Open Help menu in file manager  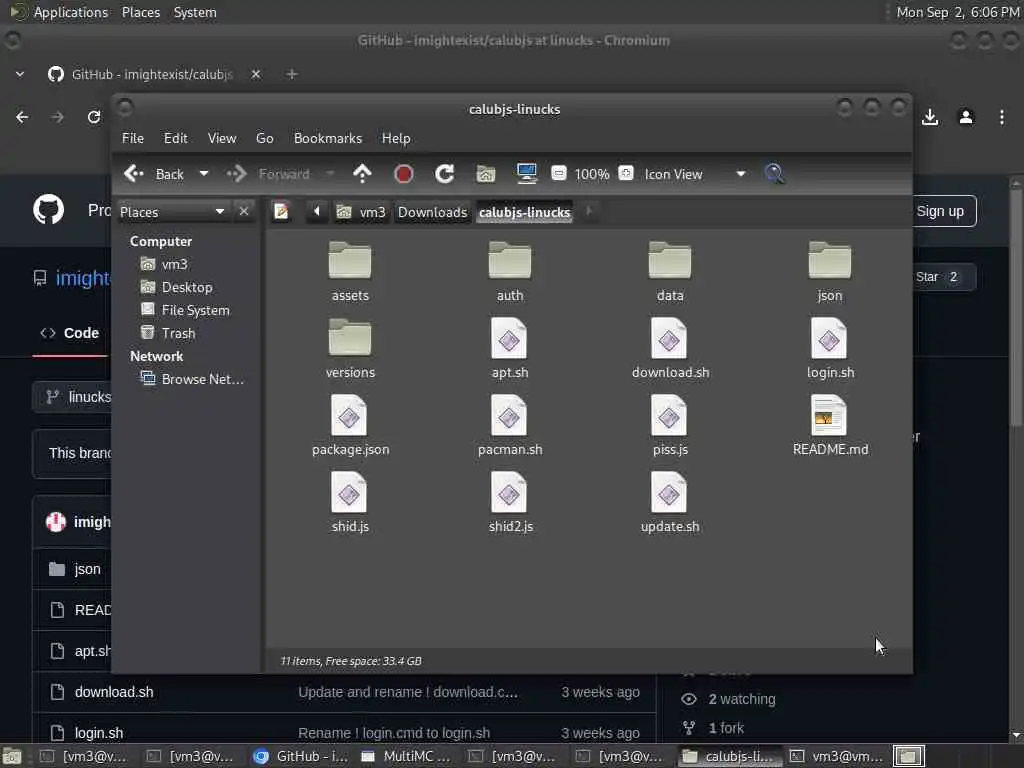tap(396, 138)
